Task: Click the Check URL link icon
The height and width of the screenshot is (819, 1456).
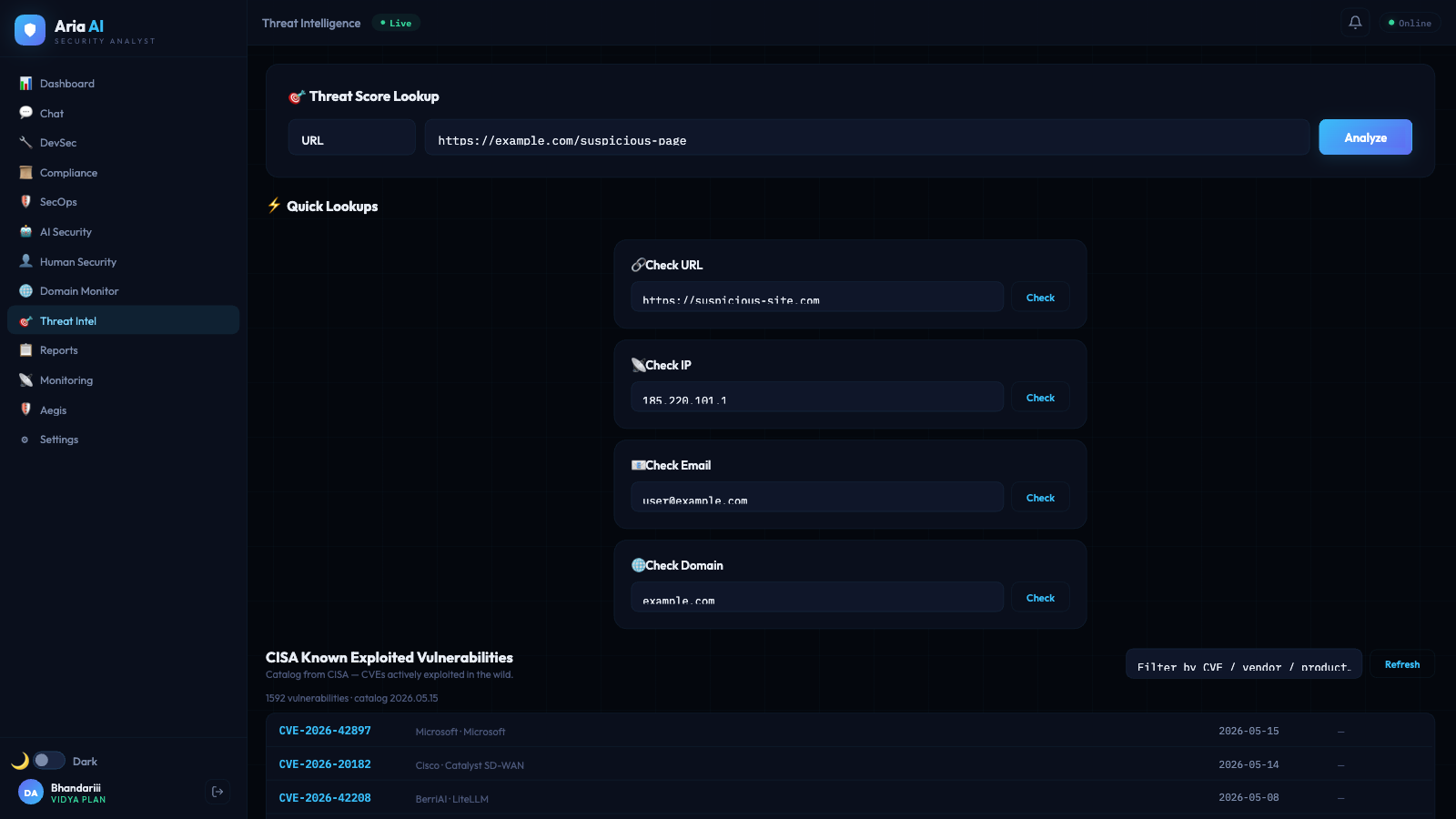Action: (x=638, y=265)
